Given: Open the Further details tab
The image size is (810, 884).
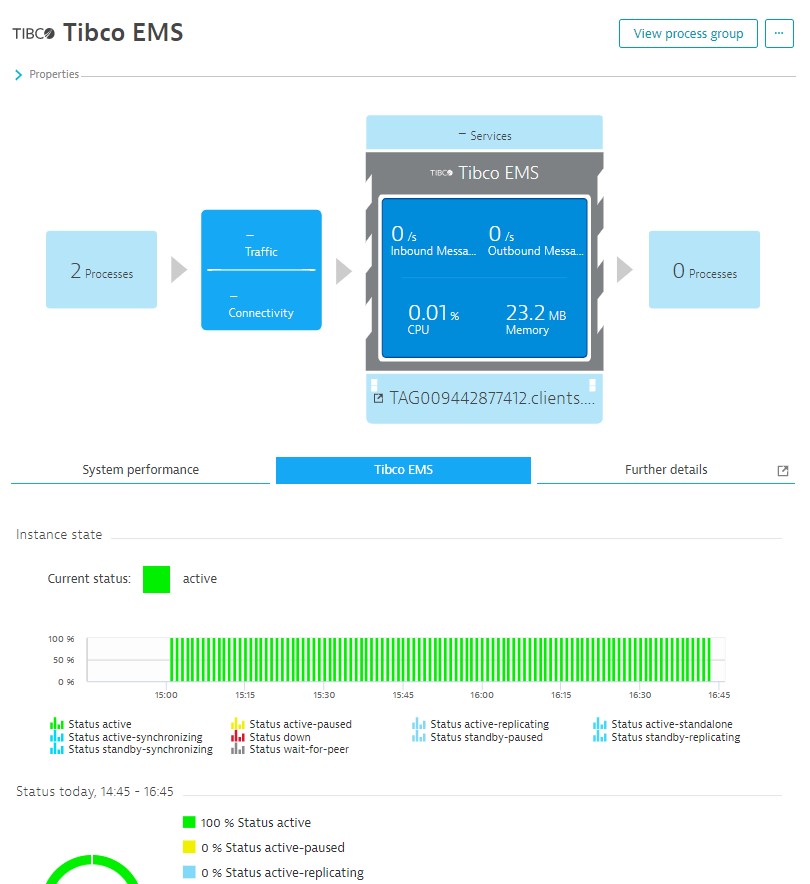Looking at the screenshot, I should point(666,470).
